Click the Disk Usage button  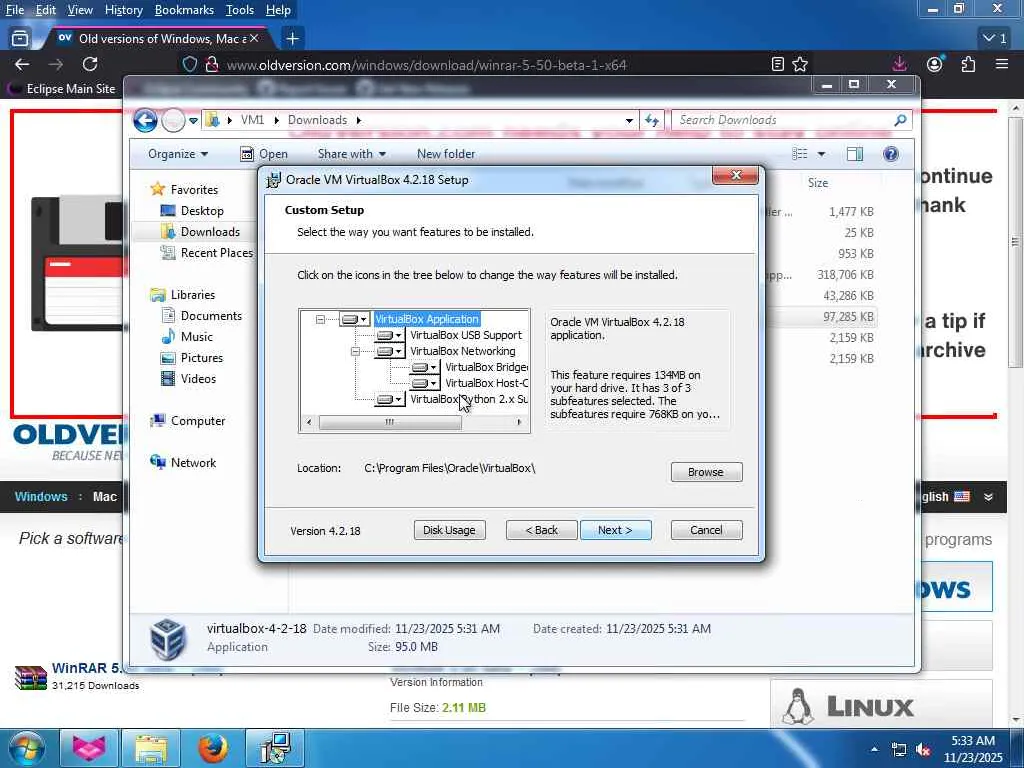point(449,530)
